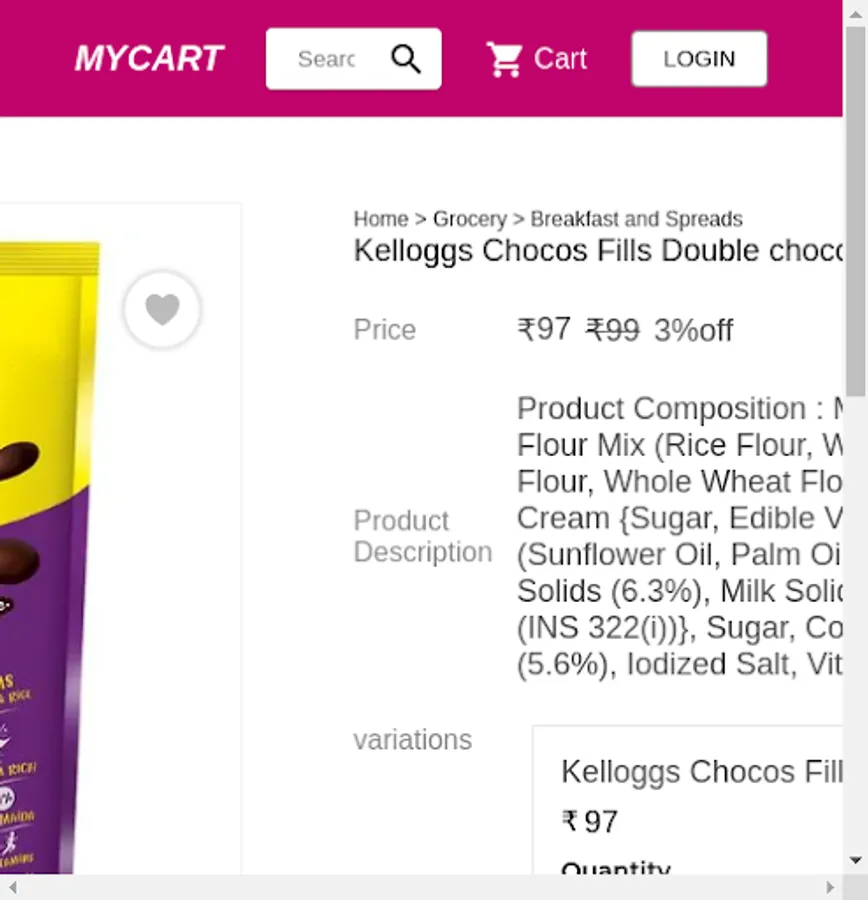Navigate to the Grocery breadcrumb
Viewport: 868px width, 900px height.
tap(469, 219)
